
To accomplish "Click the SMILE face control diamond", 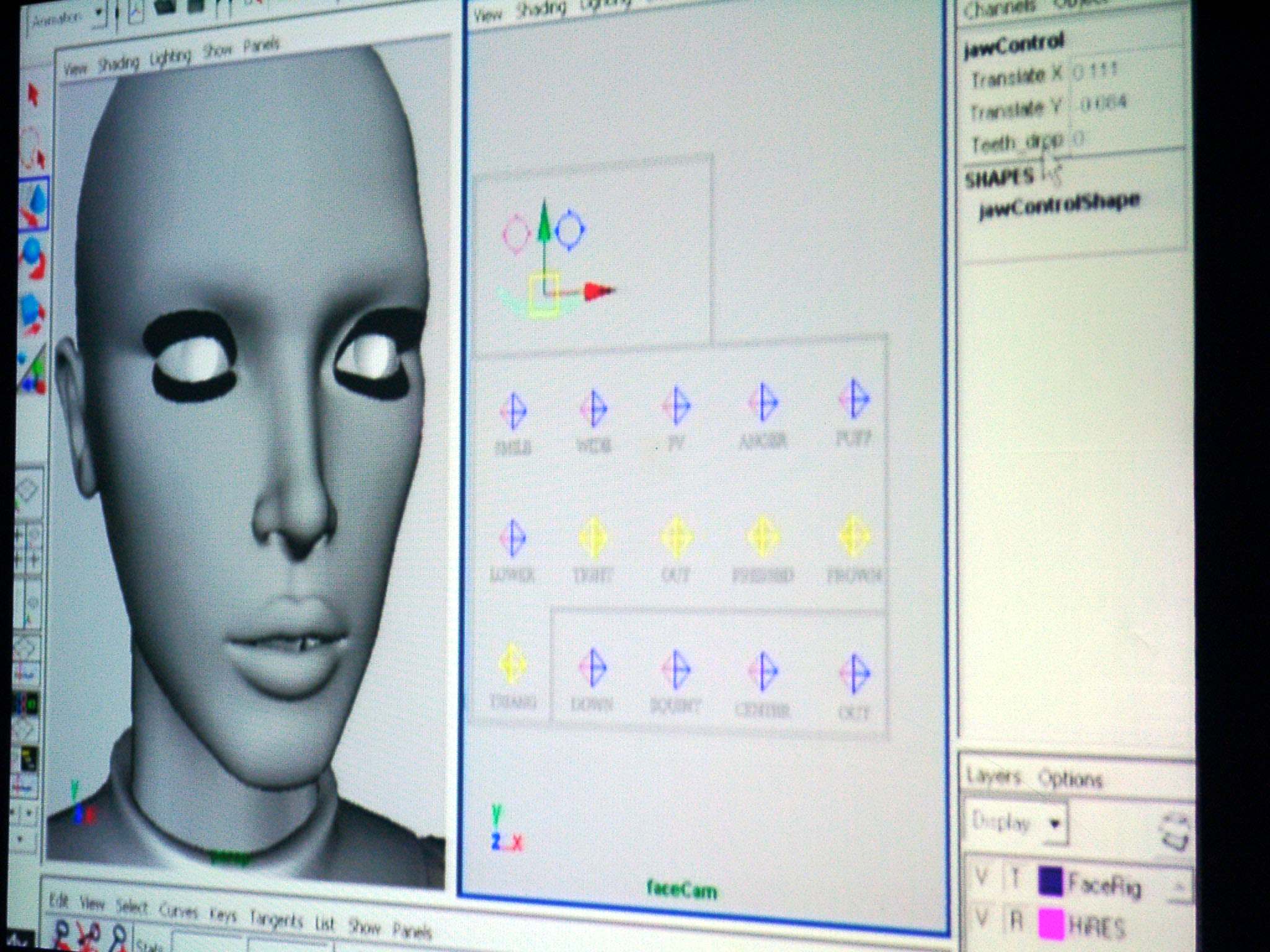I will coord(513,410).
